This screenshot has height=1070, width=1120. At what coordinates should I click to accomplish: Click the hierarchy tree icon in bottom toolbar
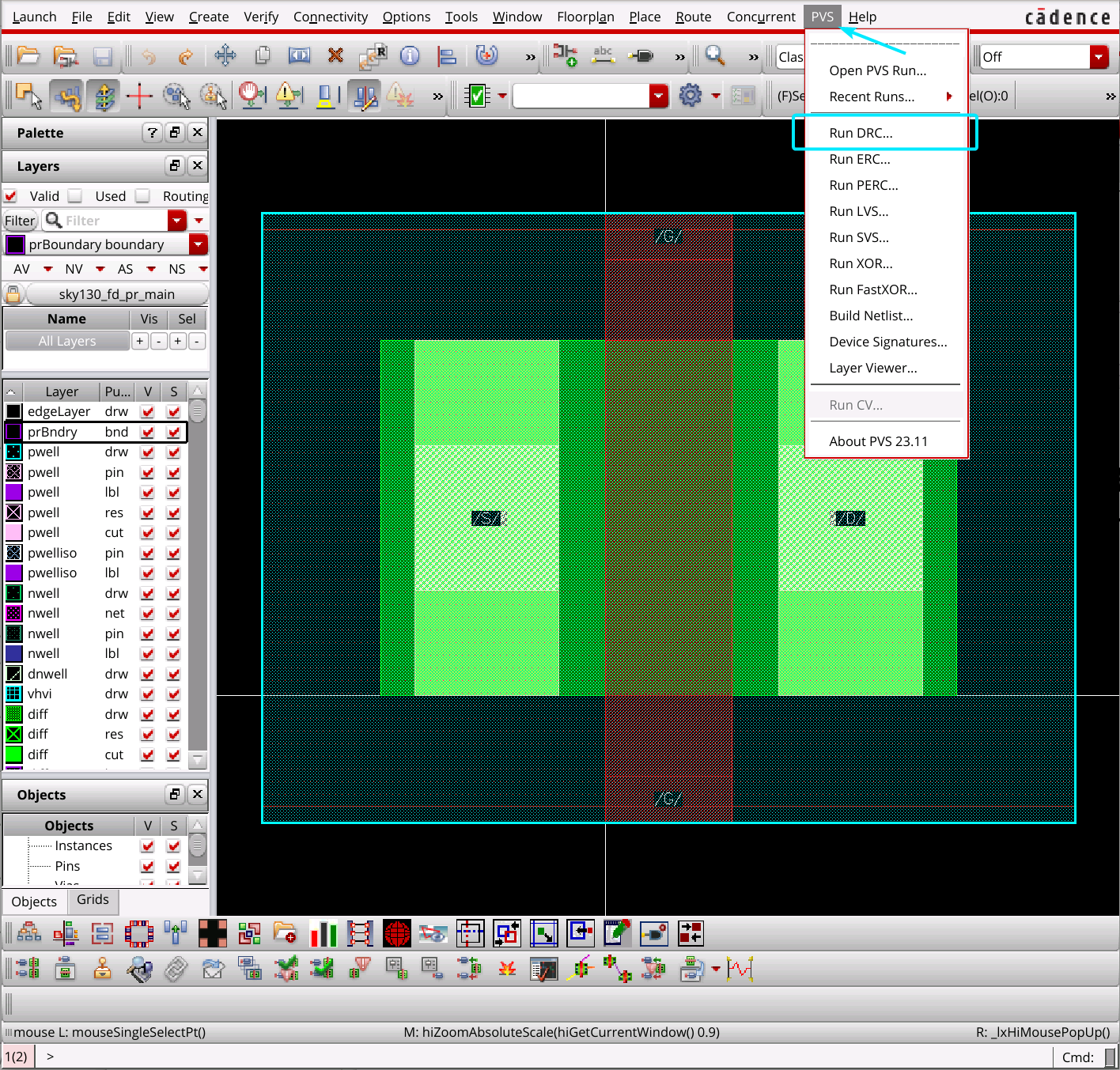(x=29, y=934)
